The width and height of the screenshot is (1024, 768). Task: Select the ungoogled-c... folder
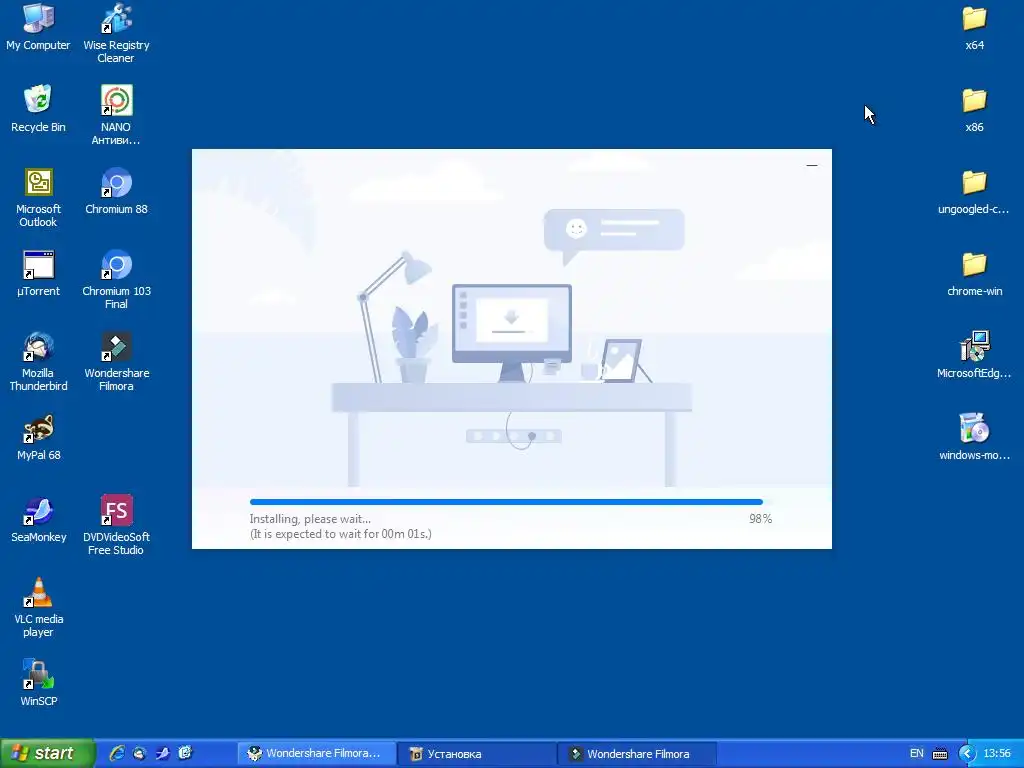pos(974,191)
